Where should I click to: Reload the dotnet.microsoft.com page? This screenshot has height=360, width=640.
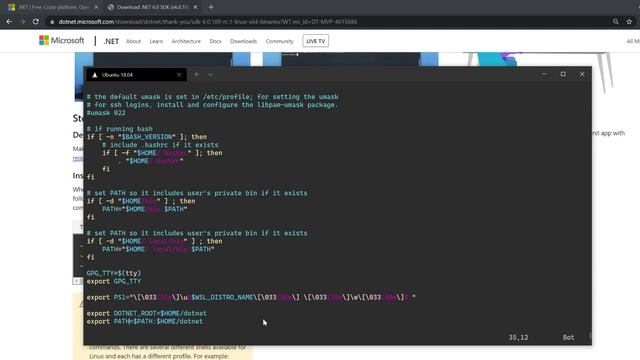click(x=36, y=22)
